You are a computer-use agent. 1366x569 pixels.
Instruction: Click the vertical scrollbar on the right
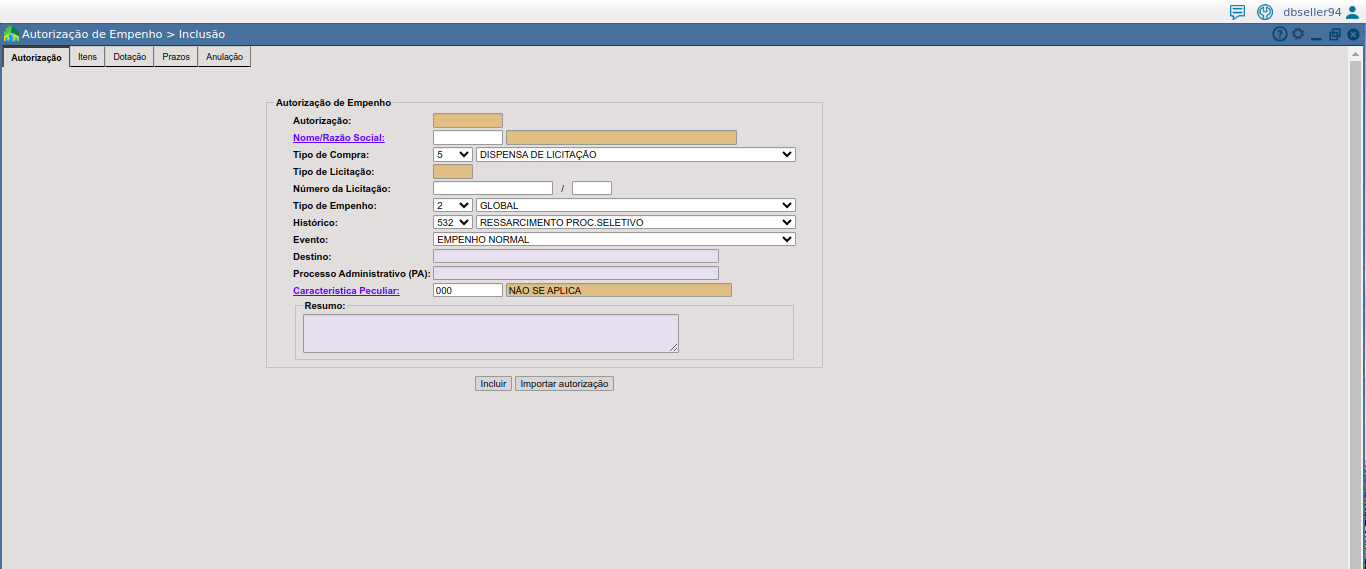1357,300
